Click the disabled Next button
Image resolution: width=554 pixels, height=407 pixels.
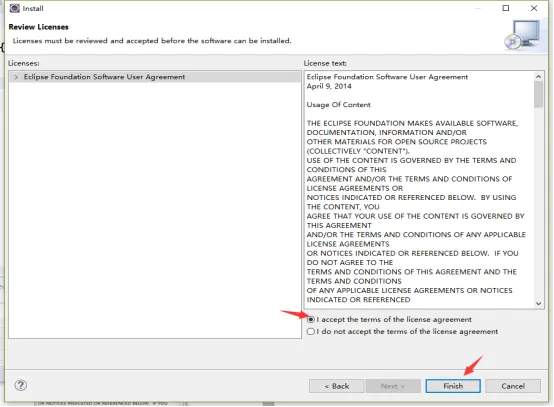click(x=393, y=386)
